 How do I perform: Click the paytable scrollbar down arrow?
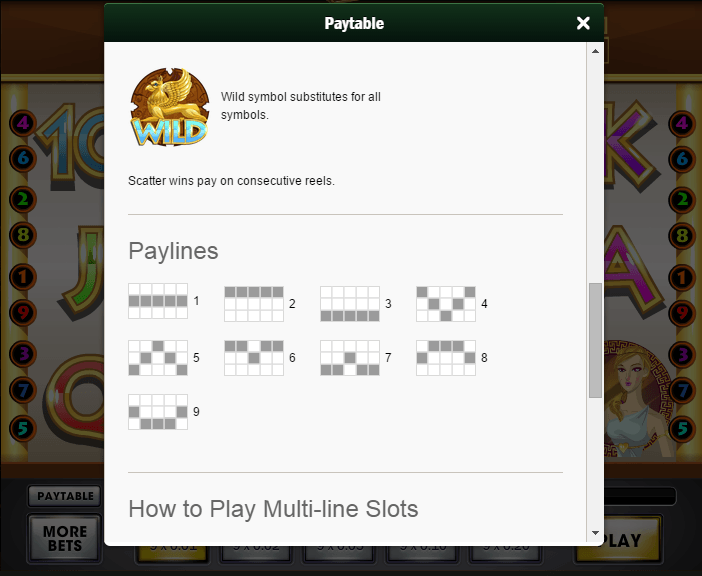point(595,533)
